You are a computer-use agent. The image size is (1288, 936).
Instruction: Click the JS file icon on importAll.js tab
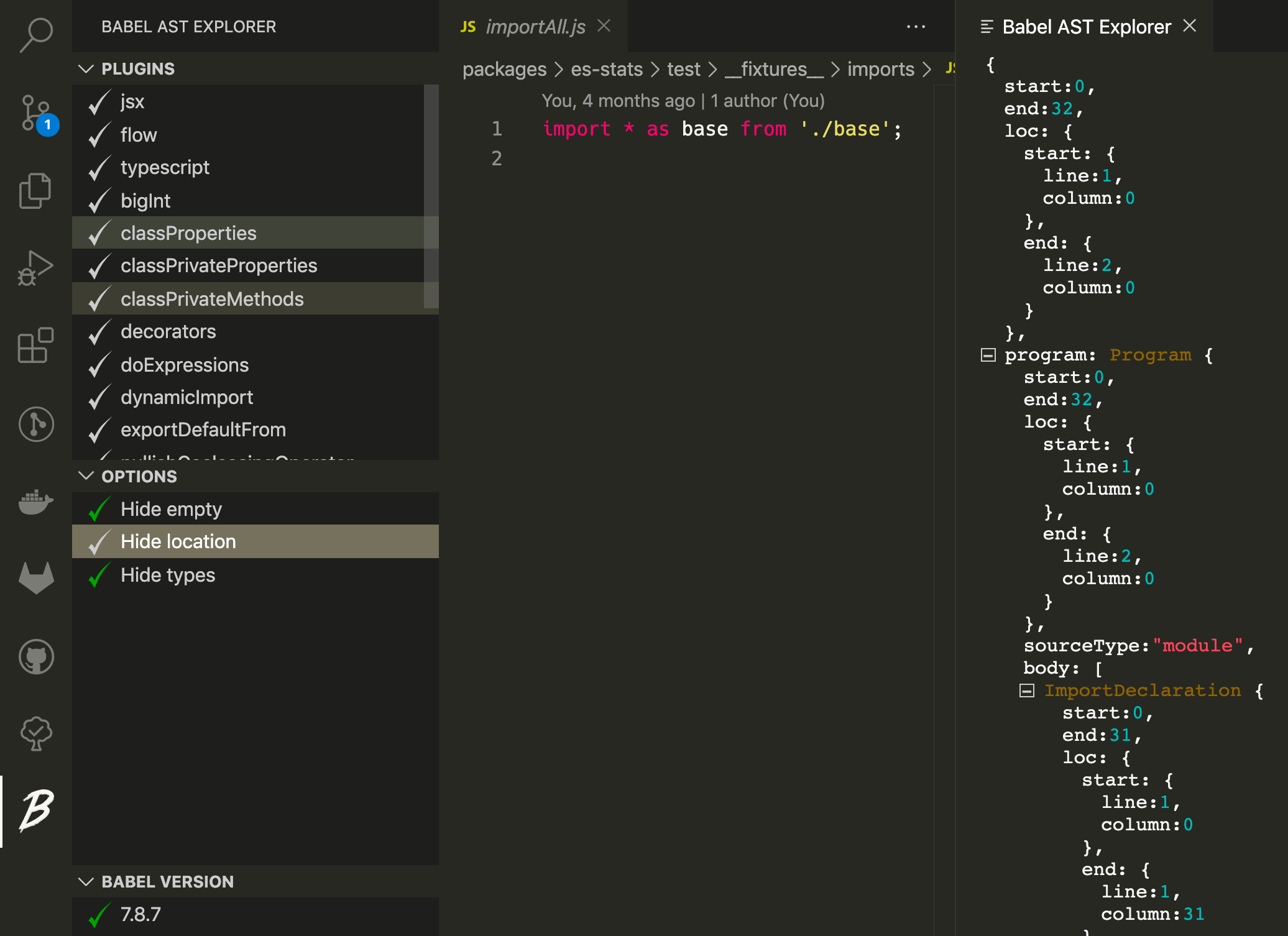coord(468,27)
